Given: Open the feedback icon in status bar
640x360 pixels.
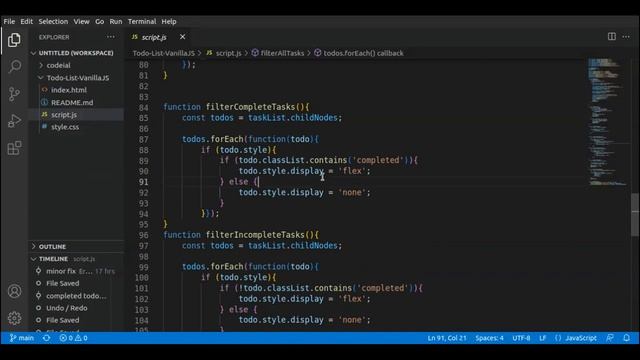Looking at the screenshot, I should click(610, 338).
